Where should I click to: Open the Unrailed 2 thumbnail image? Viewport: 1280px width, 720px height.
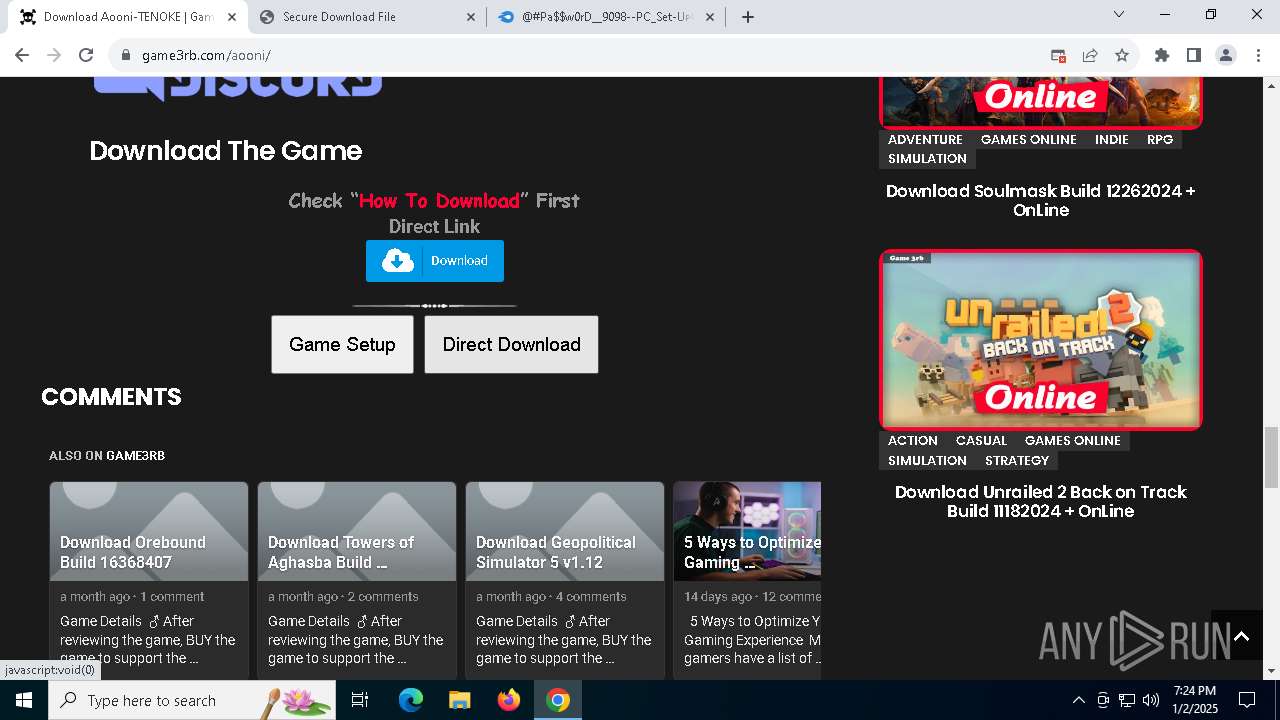point(1041,340)
